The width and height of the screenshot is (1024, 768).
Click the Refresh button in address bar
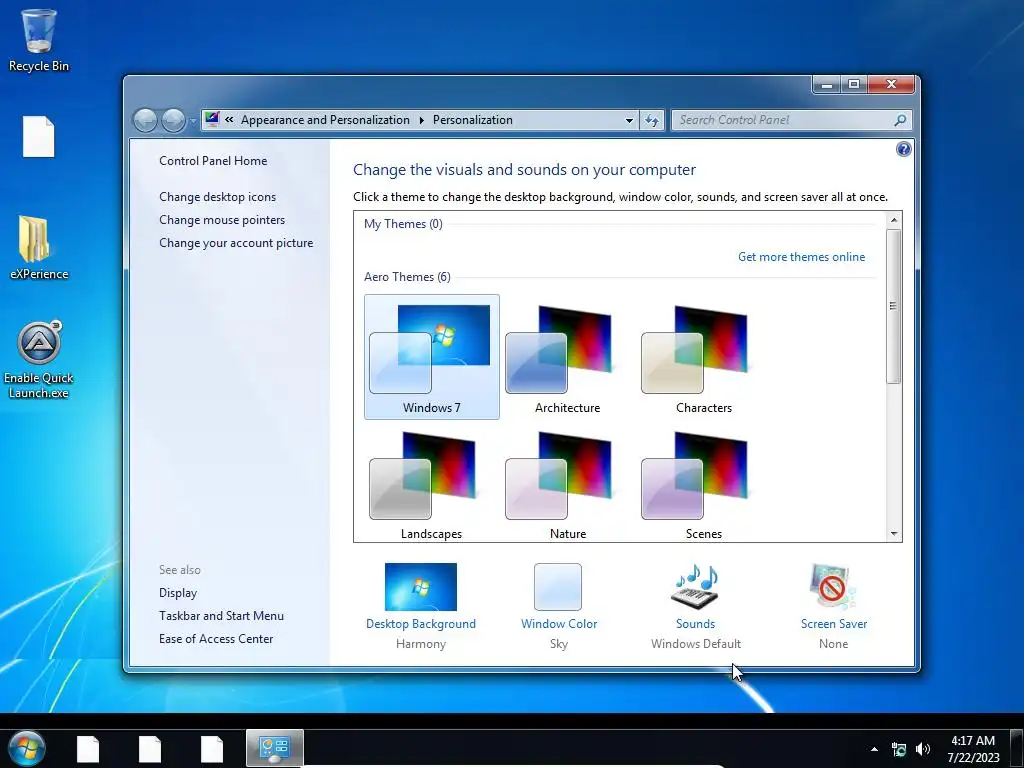(x=652, y=120)
